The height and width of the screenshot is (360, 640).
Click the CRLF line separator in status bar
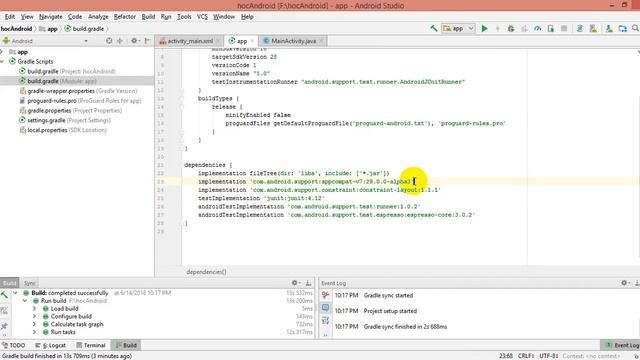[526, 356]
